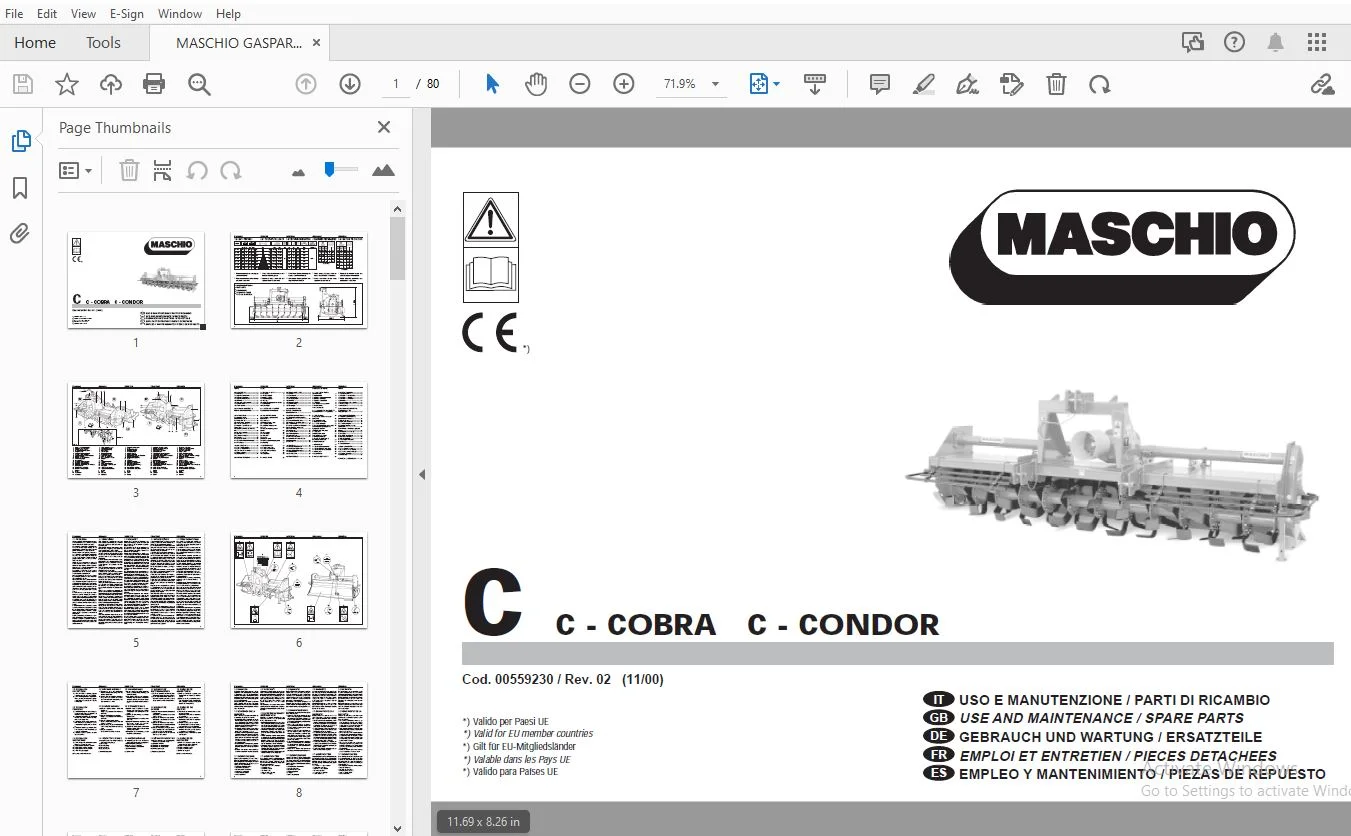Zoom out with minus icon

(x=580, y=84)
